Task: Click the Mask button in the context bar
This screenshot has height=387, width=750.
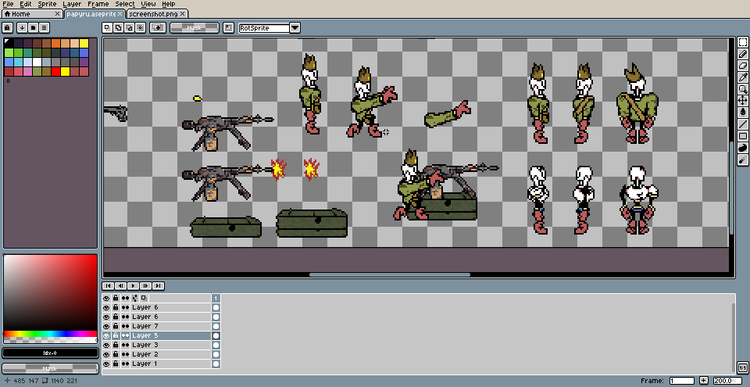Action: (194, 28)
